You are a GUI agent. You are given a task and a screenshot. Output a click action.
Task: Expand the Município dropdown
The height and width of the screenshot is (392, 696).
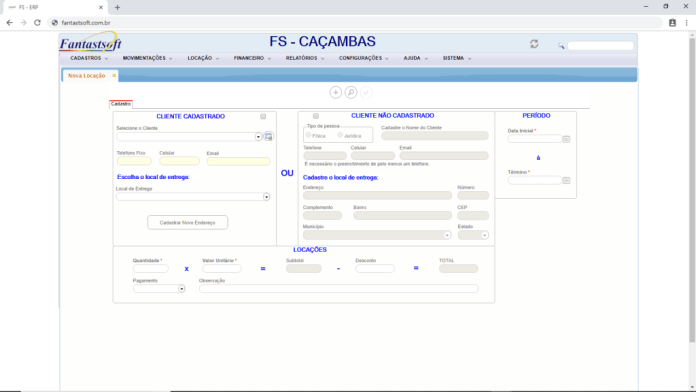click(447, 235)
